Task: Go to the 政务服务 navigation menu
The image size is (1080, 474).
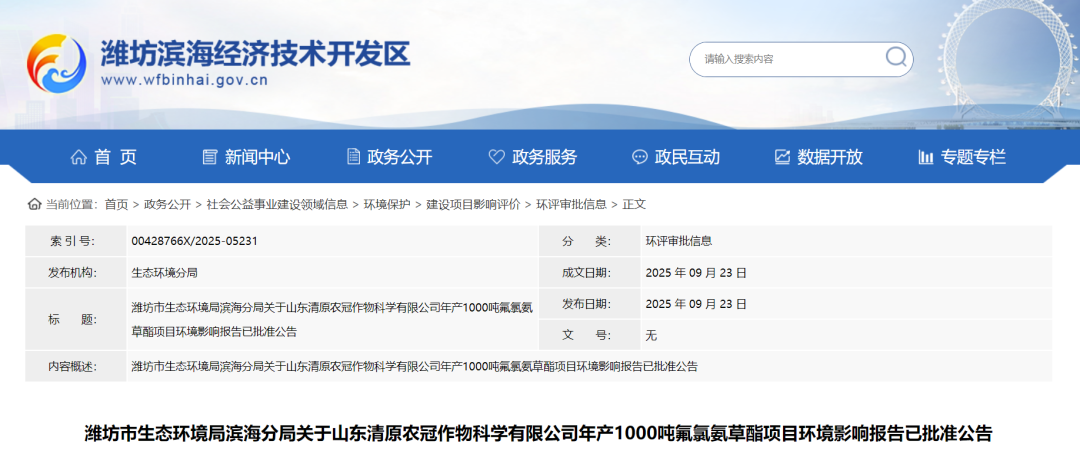Action: [544, 157]
